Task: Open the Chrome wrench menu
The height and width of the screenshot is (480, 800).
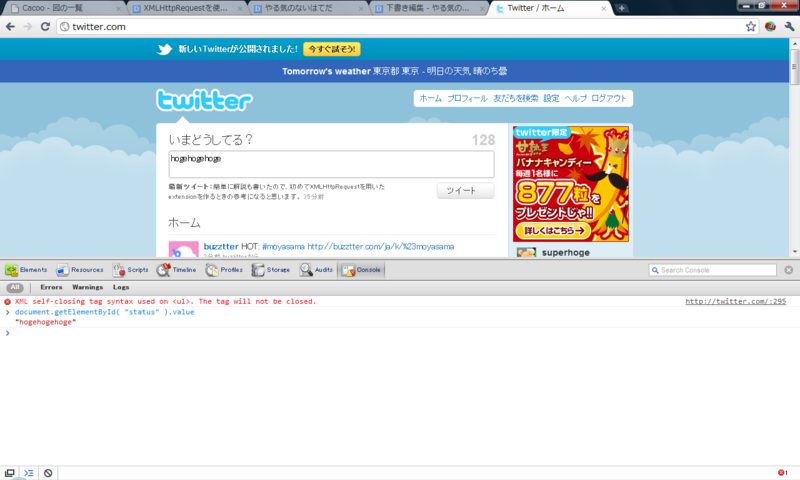Action: point(789,27)
